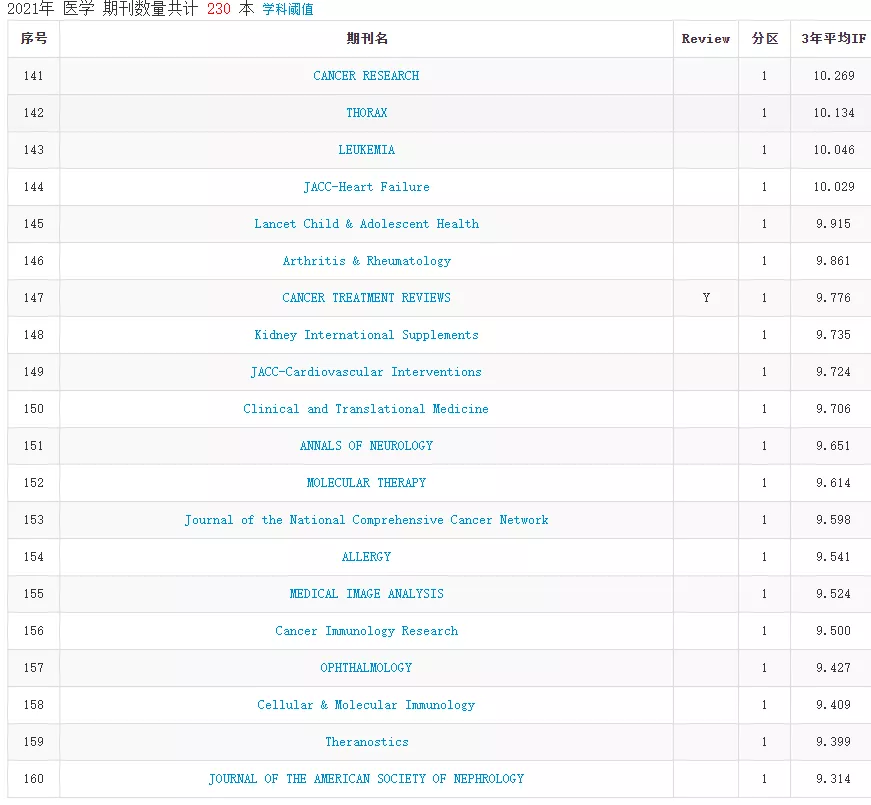Click the THORAX journal link
Image resolution: width=871 pixels, height=805 pixels.
[366, 113]
